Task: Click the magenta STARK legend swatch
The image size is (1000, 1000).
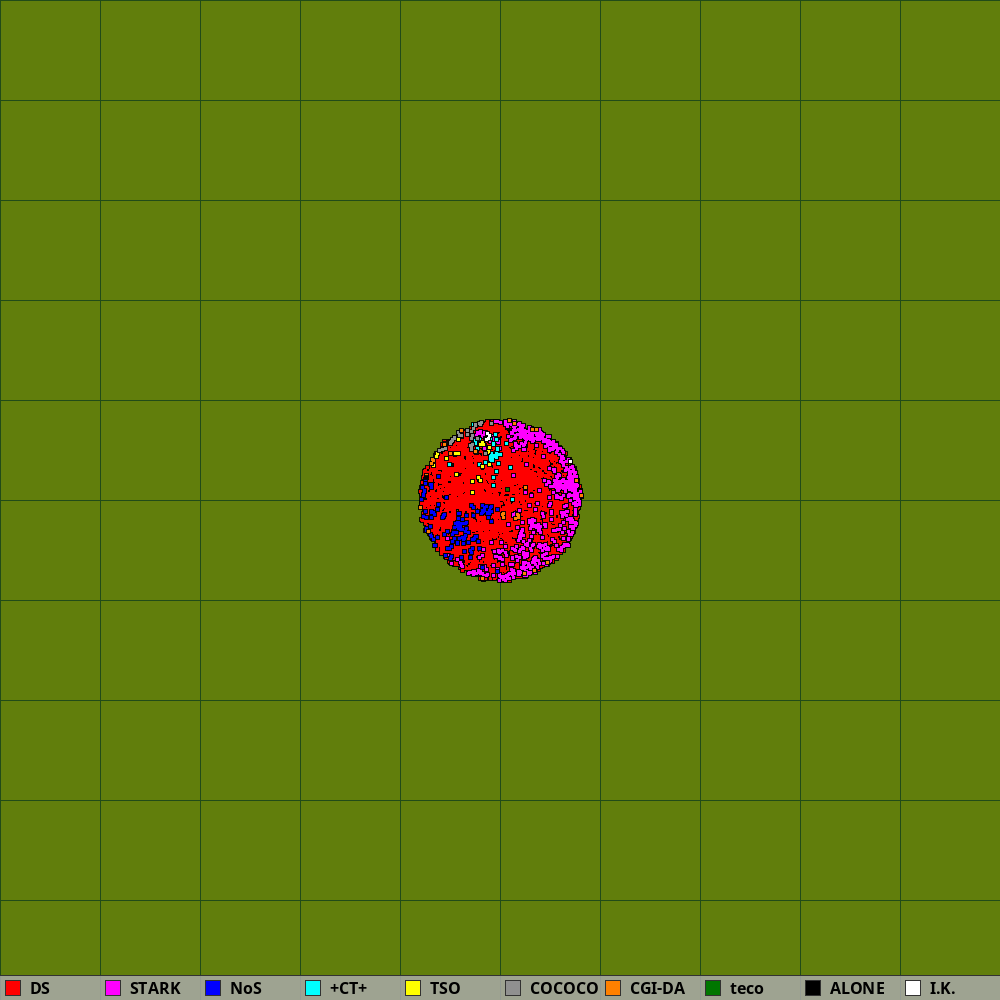Action: click(113, 988)
